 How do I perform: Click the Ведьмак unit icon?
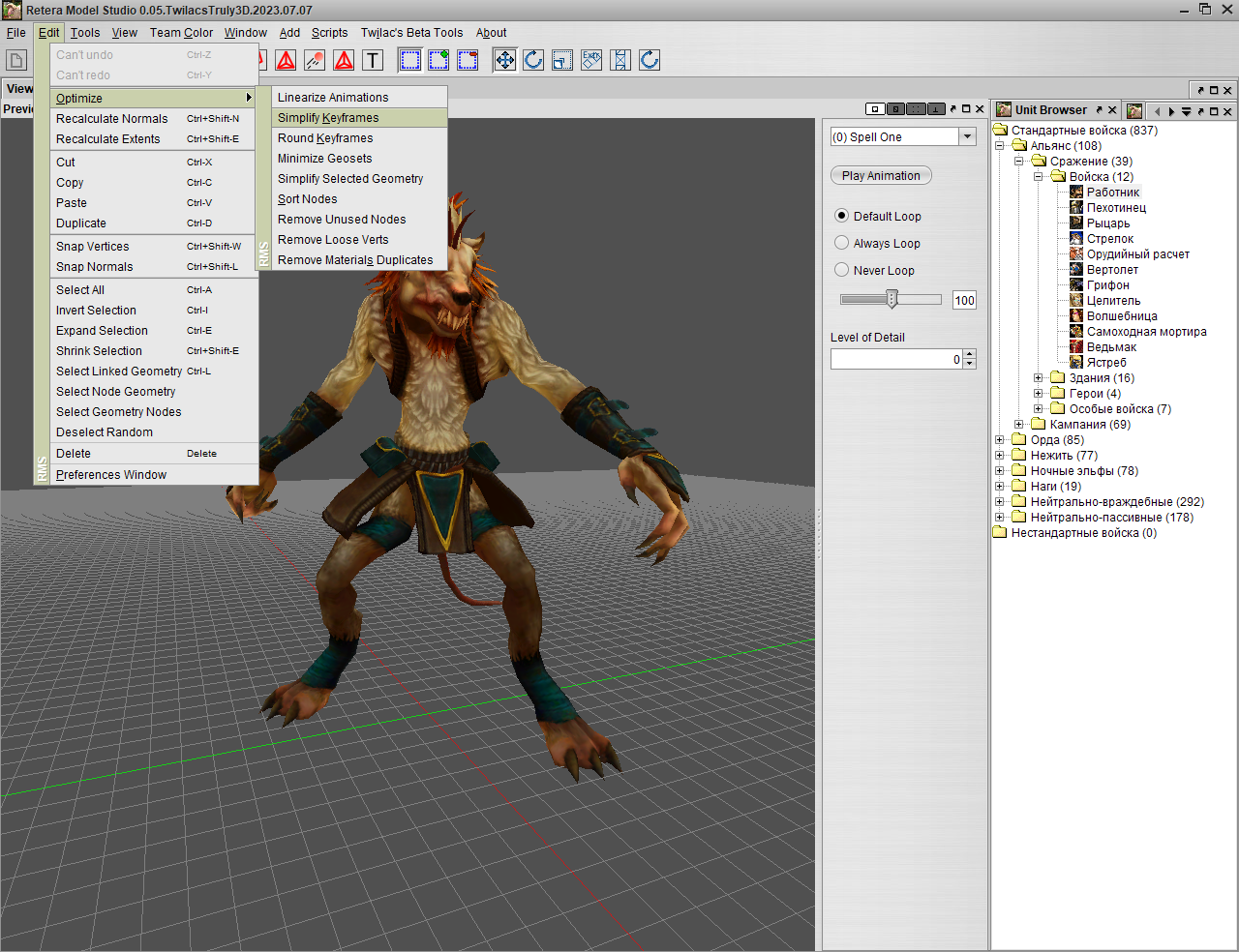(1076, 346)
